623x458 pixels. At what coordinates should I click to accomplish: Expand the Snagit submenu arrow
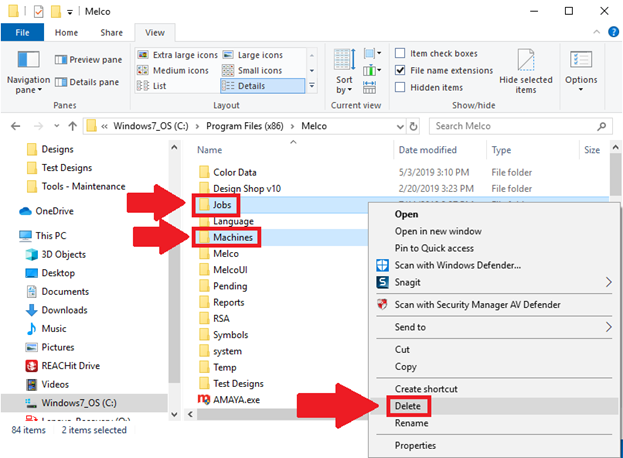pyautogui.click(x=609, y=283)
